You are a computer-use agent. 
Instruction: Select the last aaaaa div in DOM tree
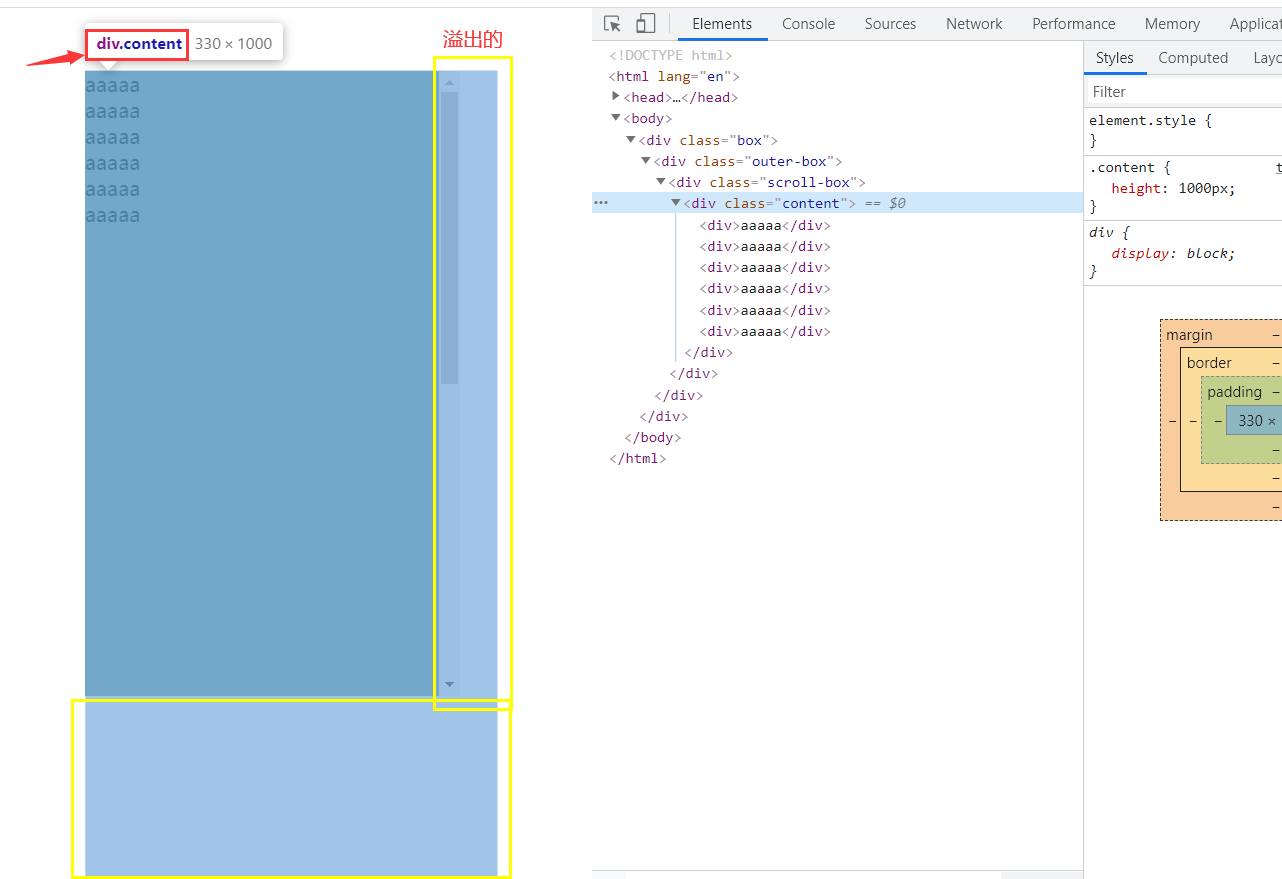765,331
